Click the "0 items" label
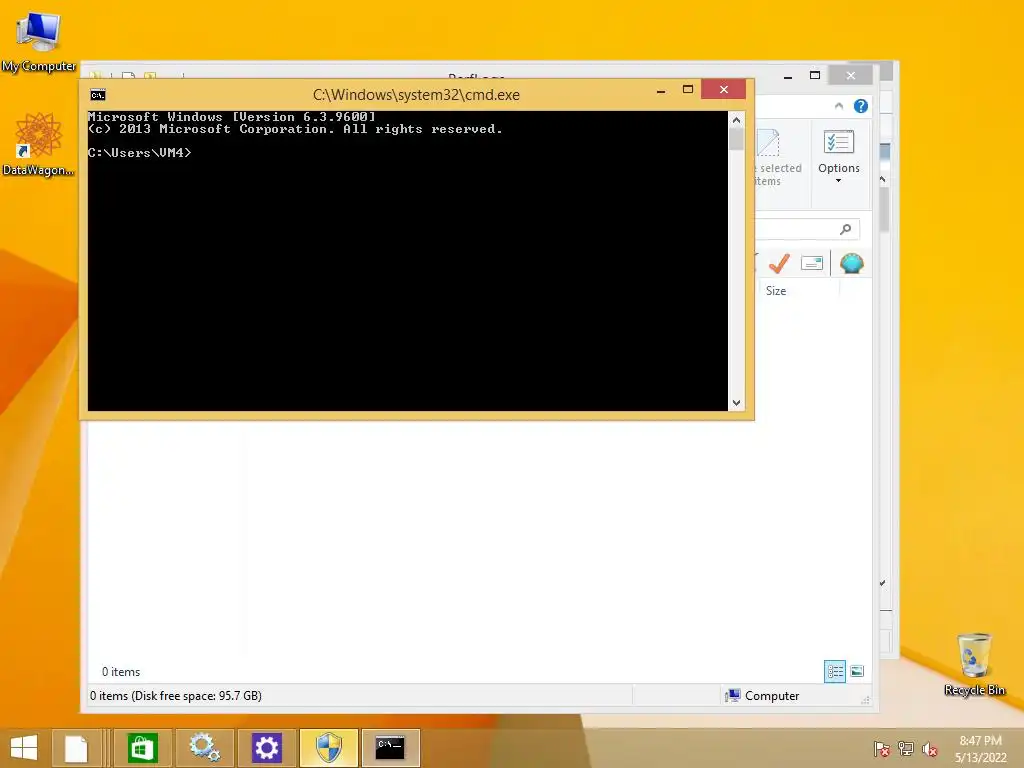This screenshot has height=768, width=1024. (x=121, y=672)
